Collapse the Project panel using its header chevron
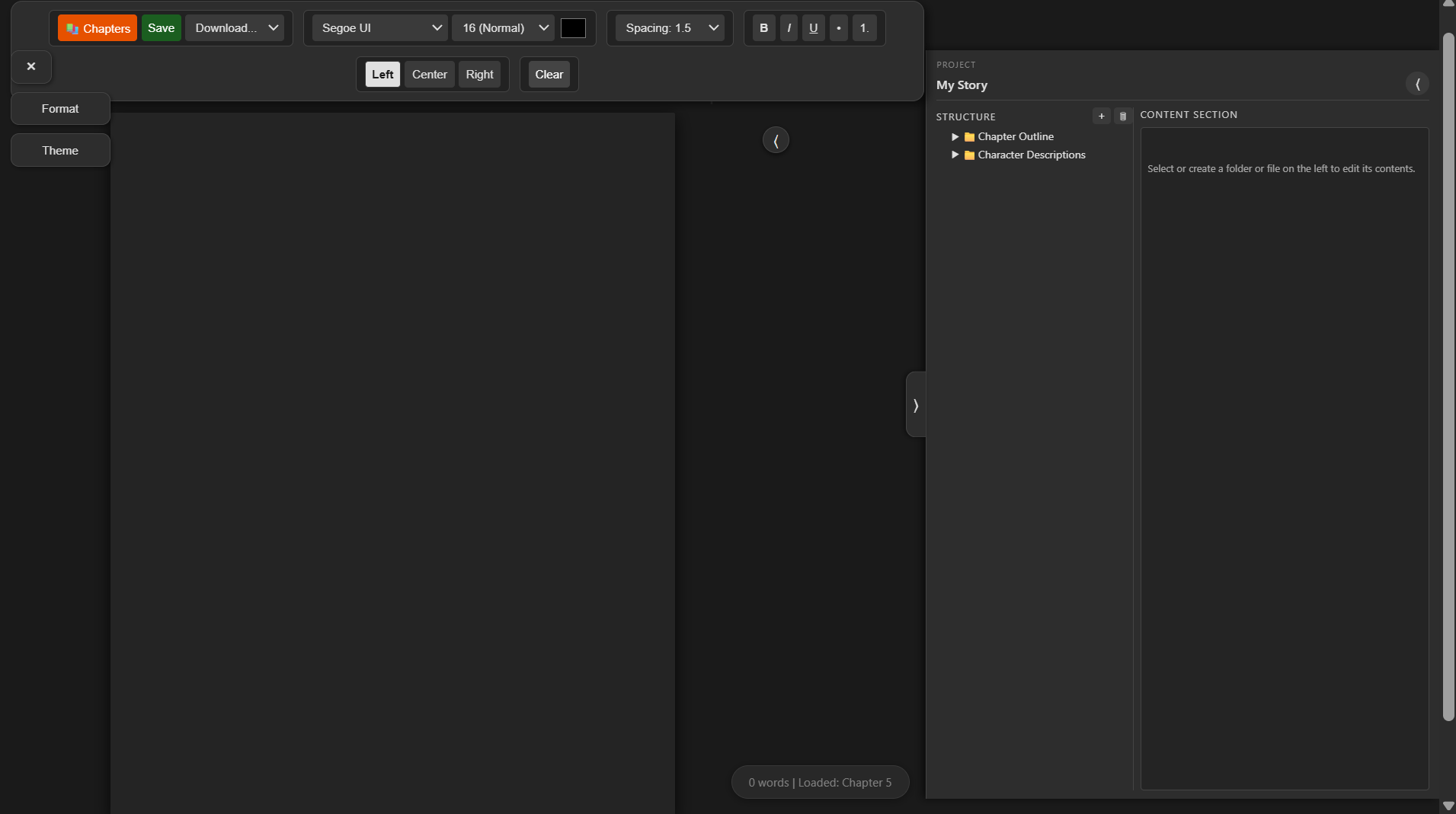The height and width of the screenshot is (814, 1456). (x=1417, y=84)
